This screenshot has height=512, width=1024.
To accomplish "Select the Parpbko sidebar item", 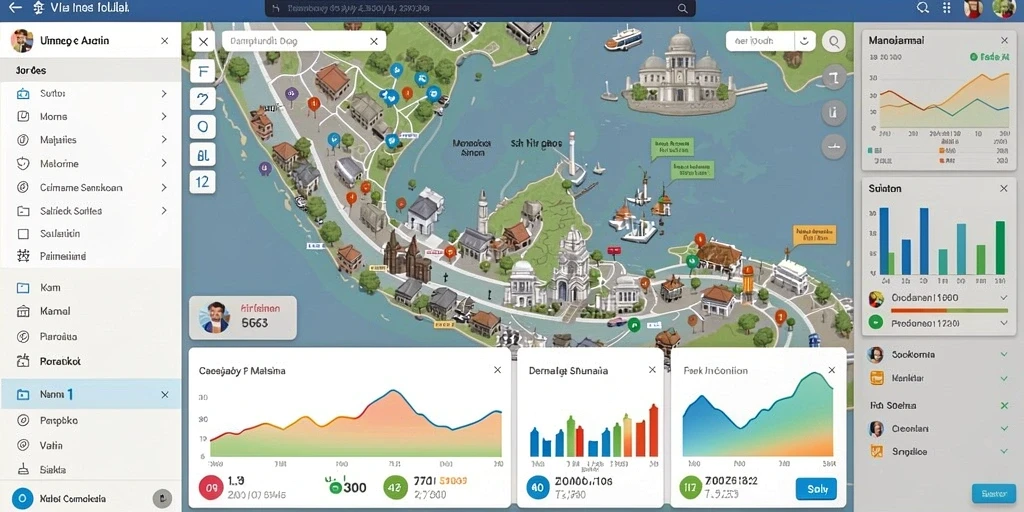I will (x=91, y=421).
